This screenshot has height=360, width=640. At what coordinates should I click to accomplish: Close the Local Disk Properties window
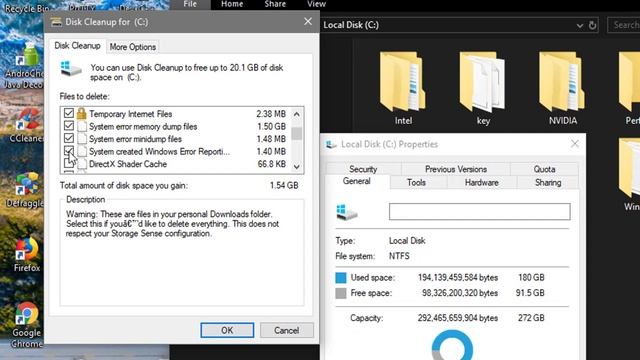point(575,144)
